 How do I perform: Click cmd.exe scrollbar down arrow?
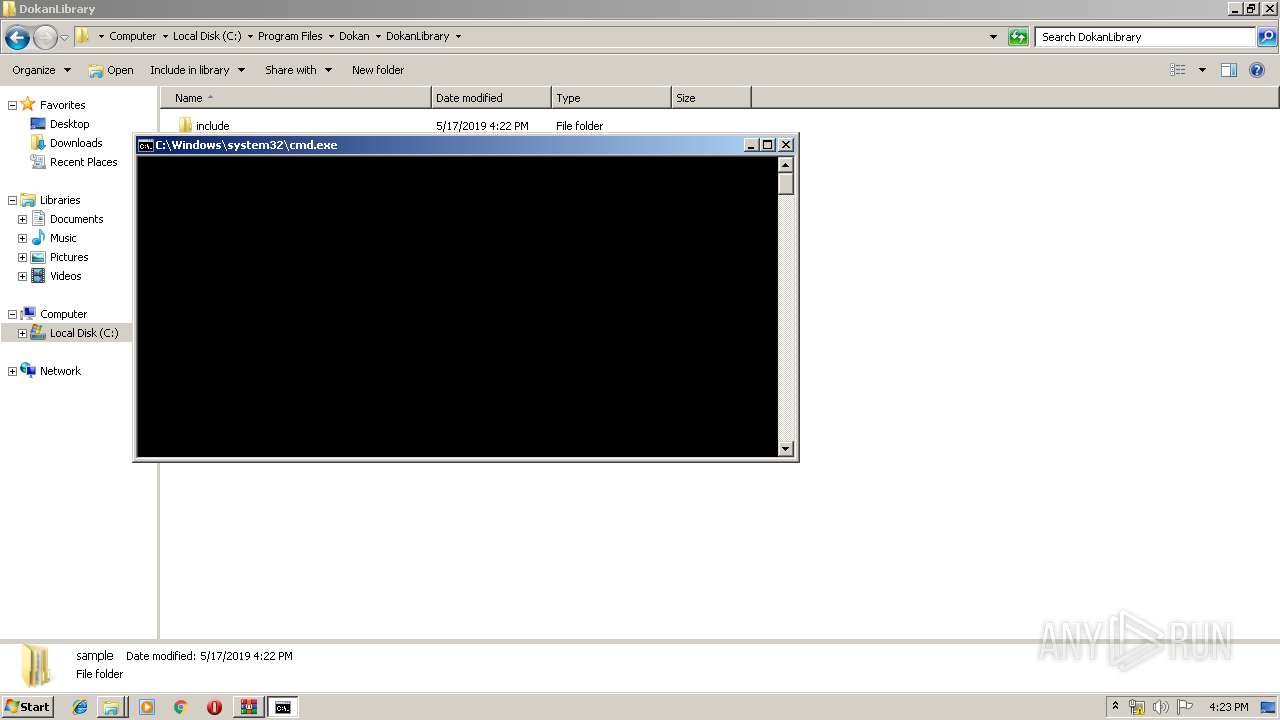785,449
